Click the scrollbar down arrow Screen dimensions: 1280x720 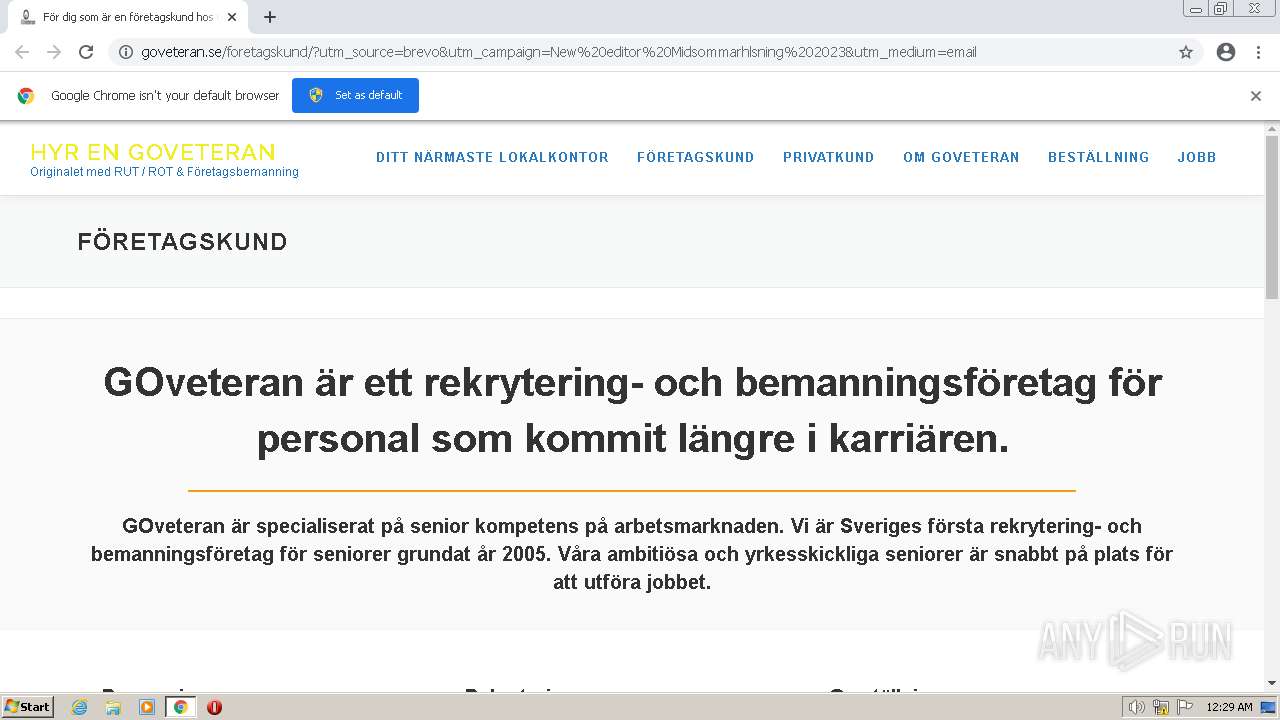1272,683
